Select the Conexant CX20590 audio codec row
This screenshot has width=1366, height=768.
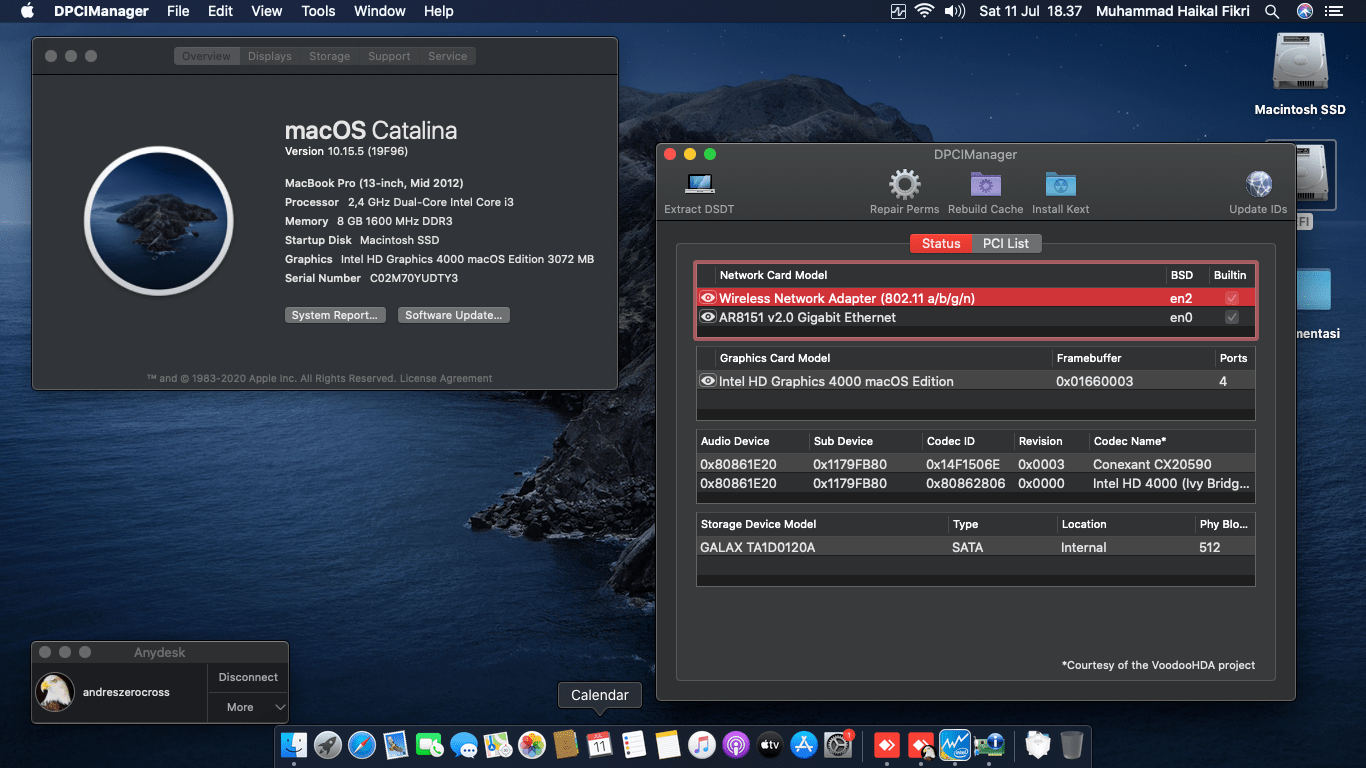[x=975, y=464]
